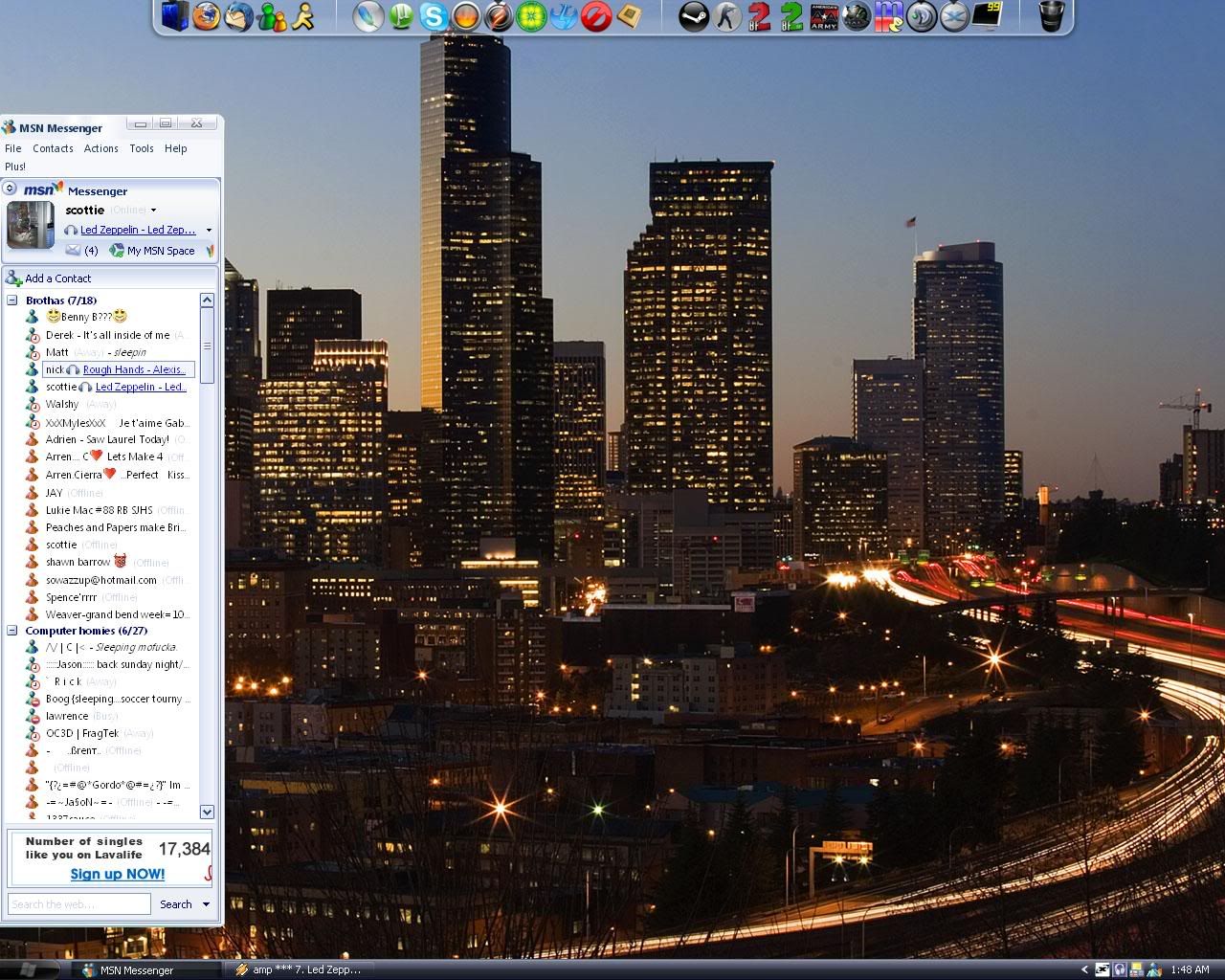Open the Ms. Pac-Man icon in dock
This screenshot has width=1225, height=980.
pos(889,16)
